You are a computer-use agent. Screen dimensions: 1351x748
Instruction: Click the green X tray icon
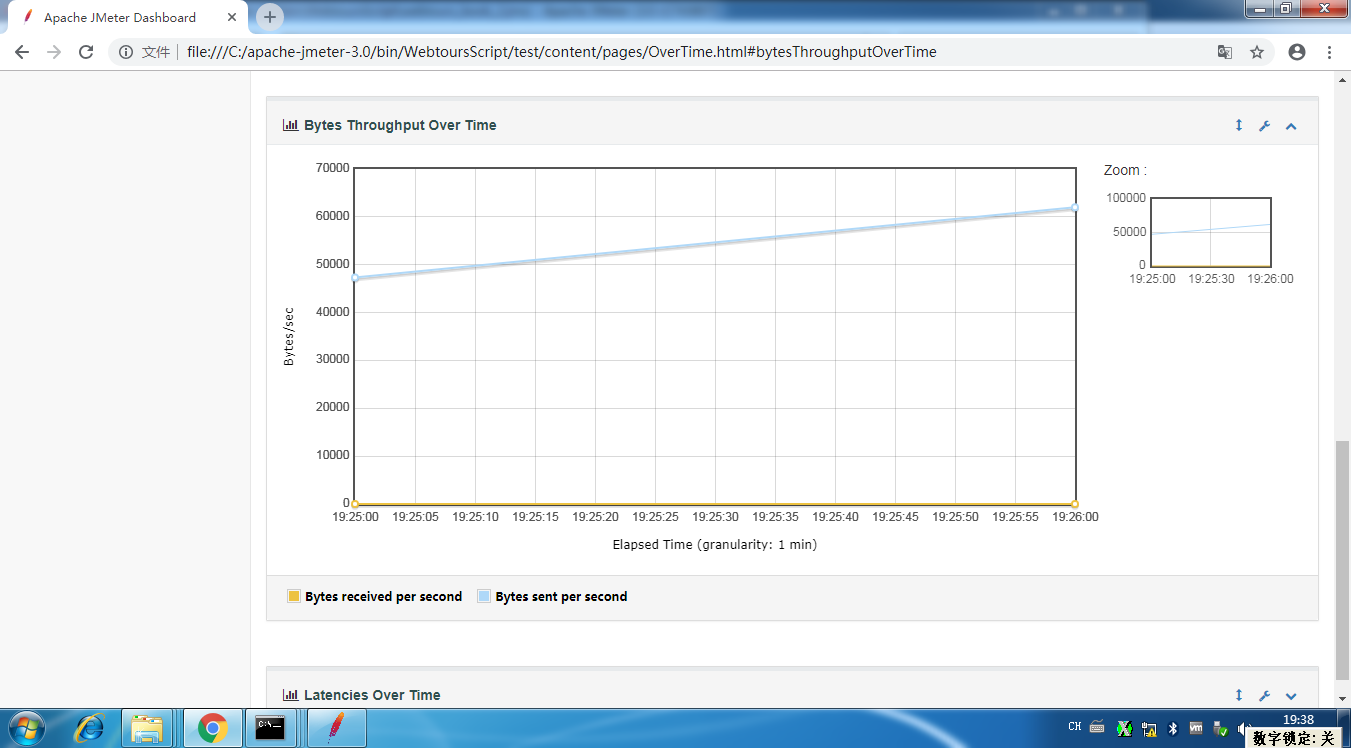[x=1124, y=729]
